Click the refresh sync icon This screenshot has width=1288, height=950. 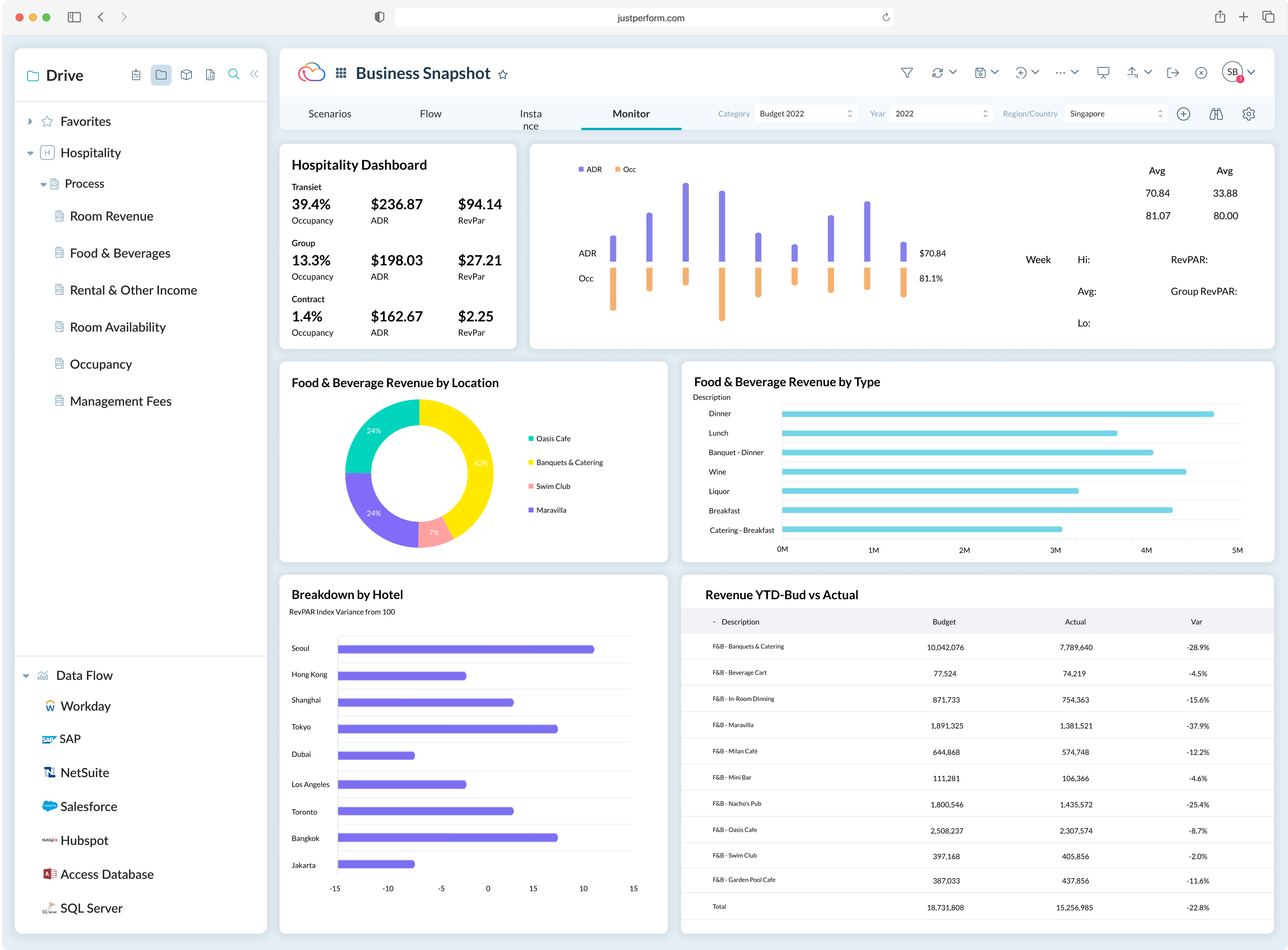pyautogui.click(x=937, y=73)
